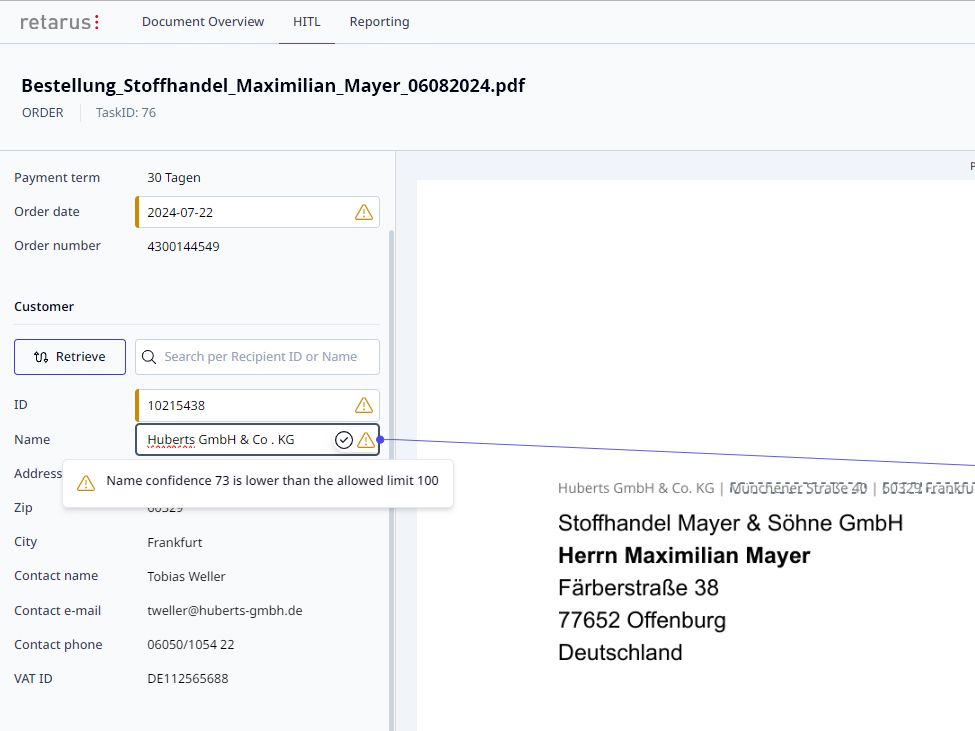Click Herrn Maximilian Mayer in document
Viewport: 975px width, 731px height.
click(x=684, y=555)
